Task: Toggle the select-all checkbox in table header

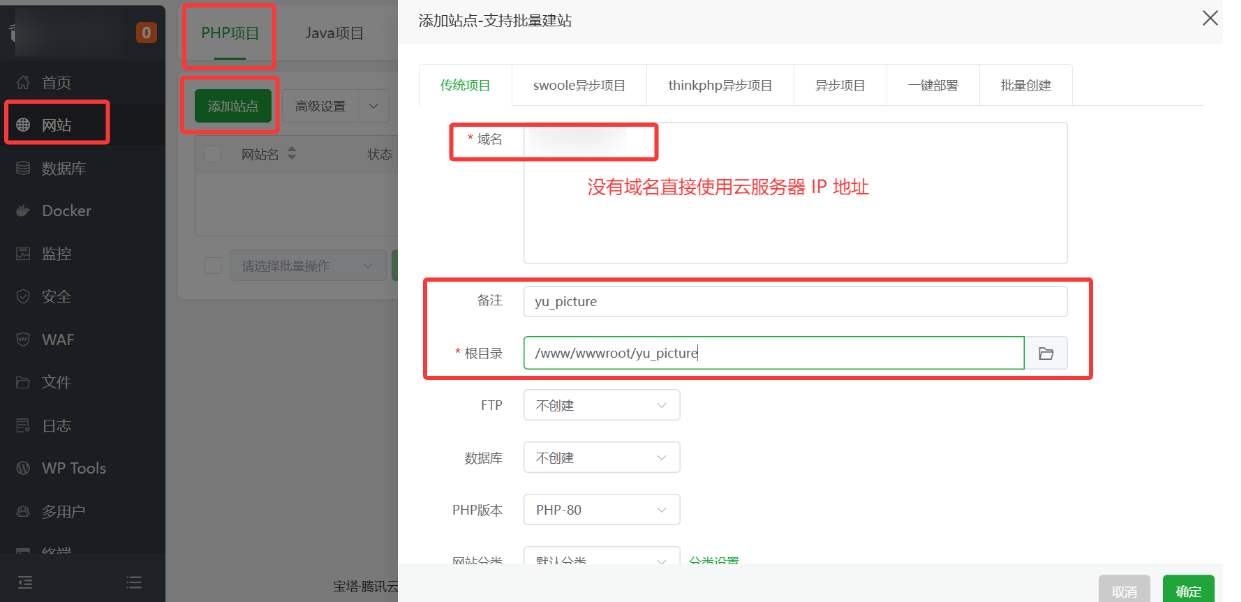Action: pos(213,154)
